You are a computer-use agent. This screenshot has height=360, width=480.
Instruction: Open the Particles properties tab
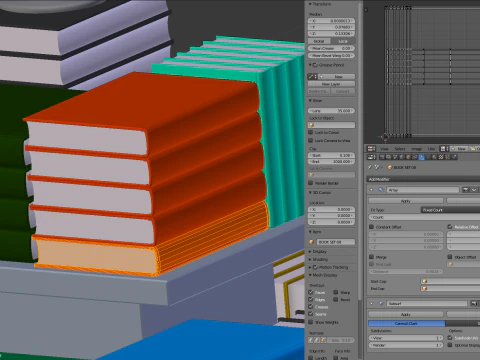pos(447,157)
